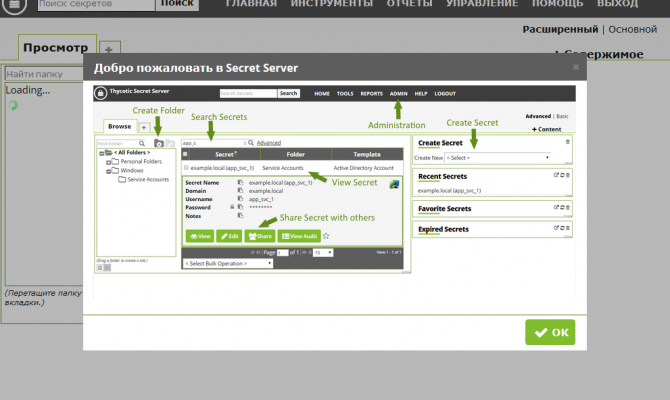The image size is (670, 400).
Task: Expand Windows folder node in tutorial image
Action: 109,171
